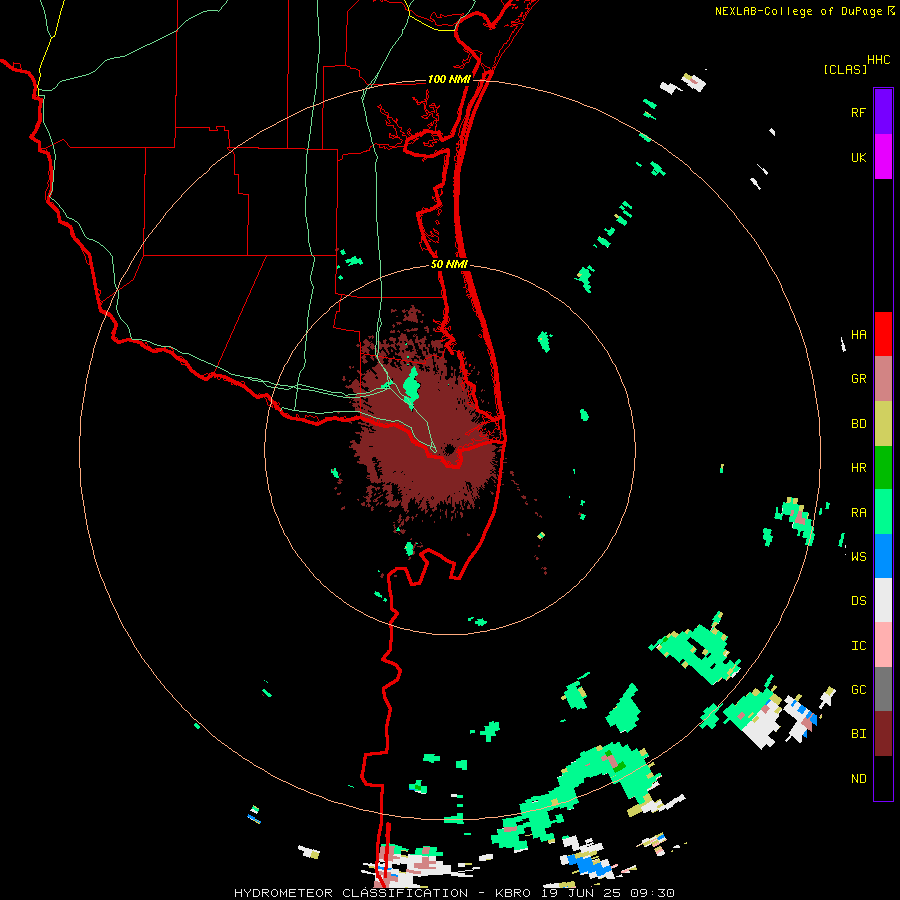Click the "ND" legend label
This screenshot has height=900, width=900.
point(858,778)
